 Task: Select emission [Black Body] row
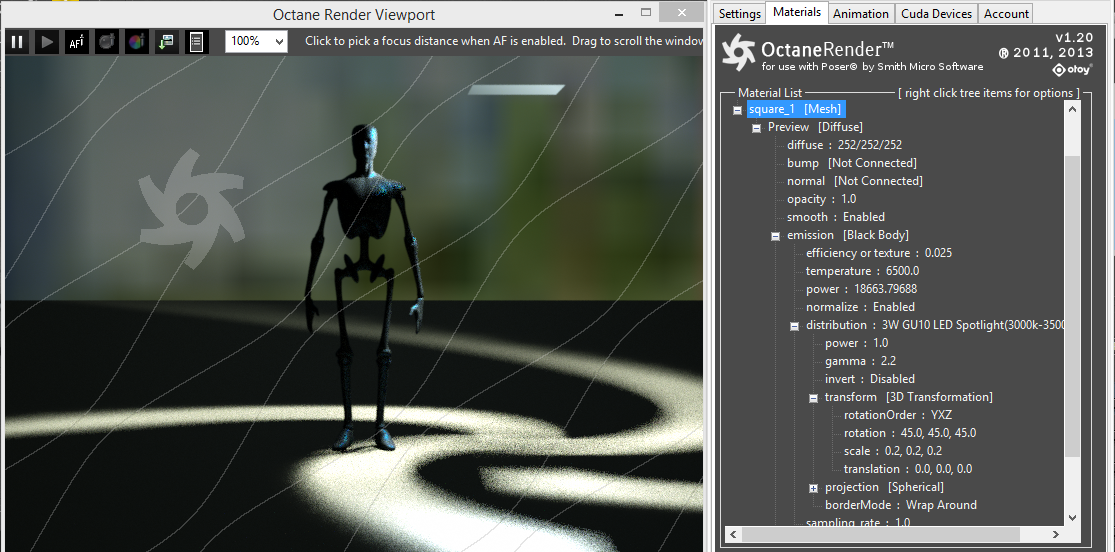[848, 235]
